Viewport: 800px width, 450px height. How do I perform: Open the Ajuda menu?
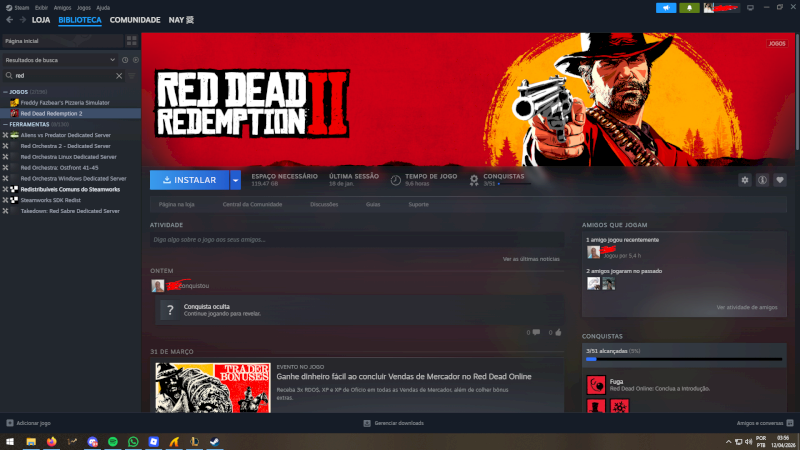(x=103, y=8)
